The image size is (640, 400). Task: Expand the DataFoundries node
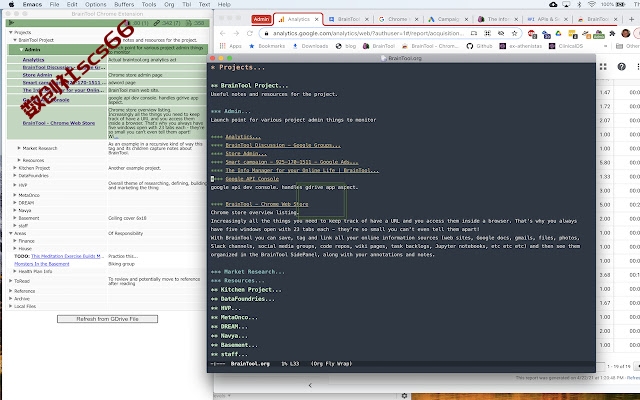pos(15,176)
